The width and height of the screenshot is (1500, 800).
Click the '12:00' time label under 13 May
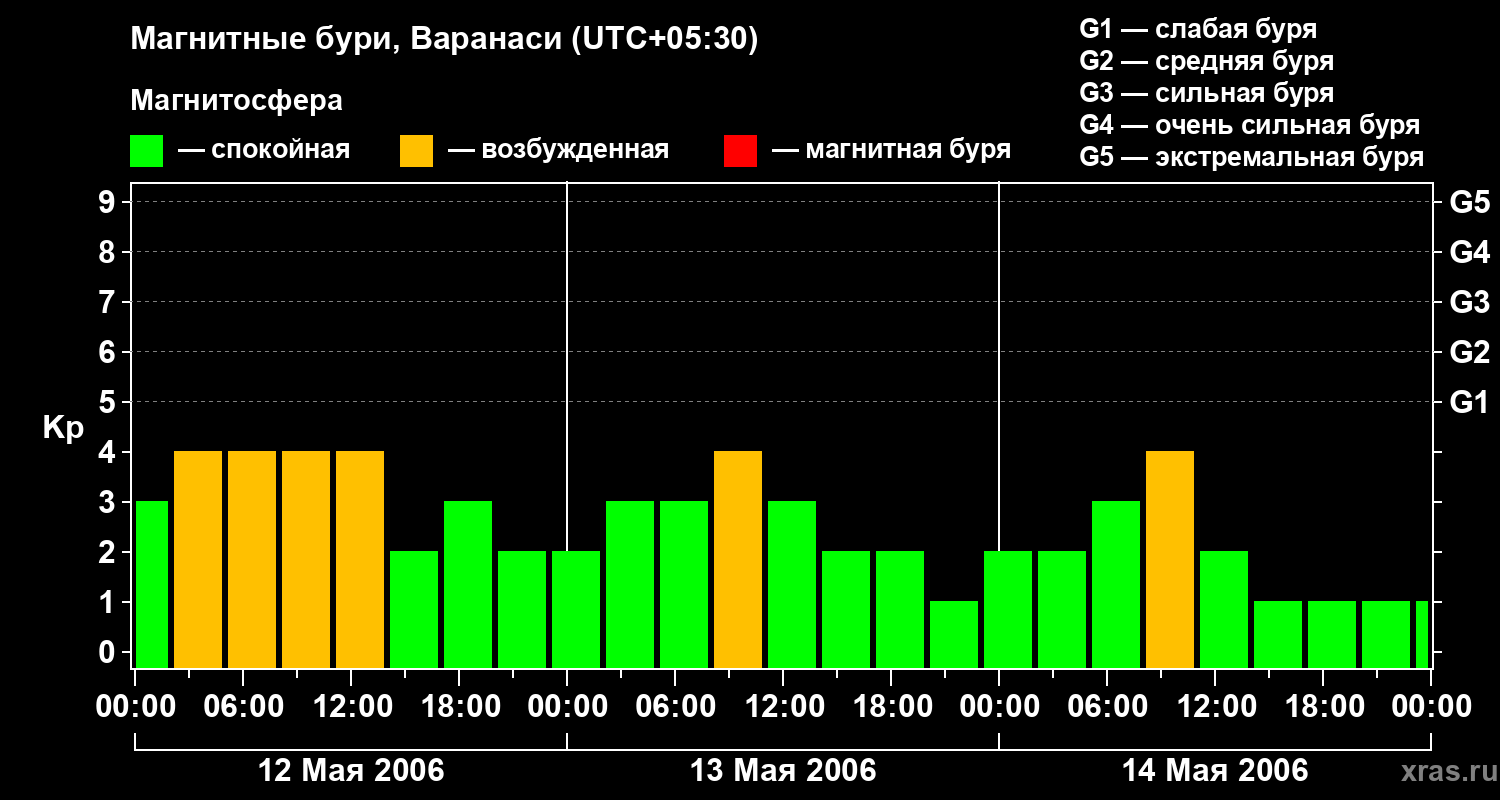click(x=783, y=707)
